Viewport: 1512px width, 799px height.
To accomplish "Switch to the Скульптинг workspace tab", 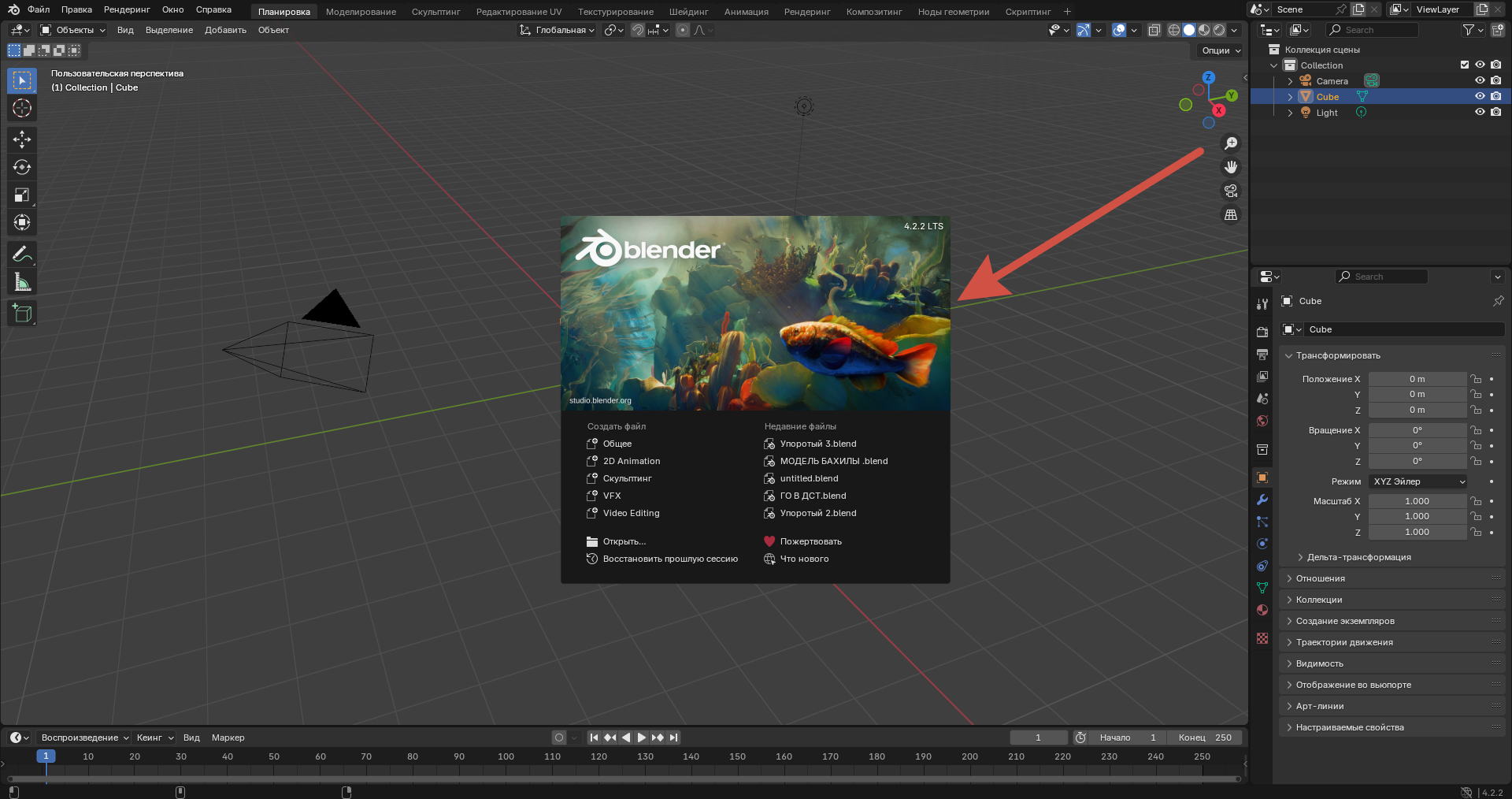I will coord(435,12).
